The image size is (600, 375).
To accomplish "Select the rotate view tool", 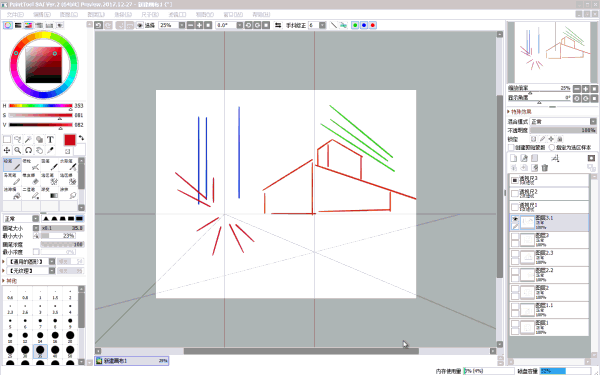I will click(28, 150).
